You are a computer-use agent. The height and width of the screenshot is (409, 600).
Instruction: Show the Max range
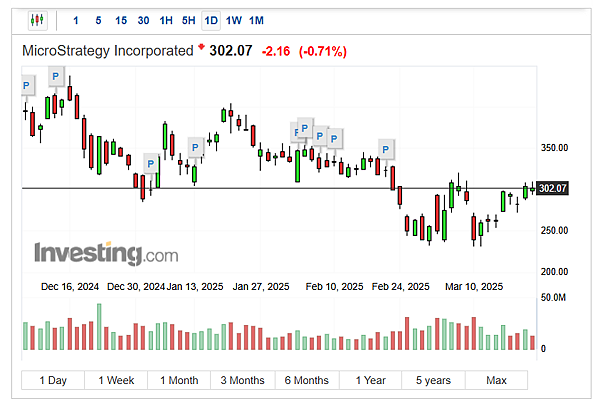(496, 380)
